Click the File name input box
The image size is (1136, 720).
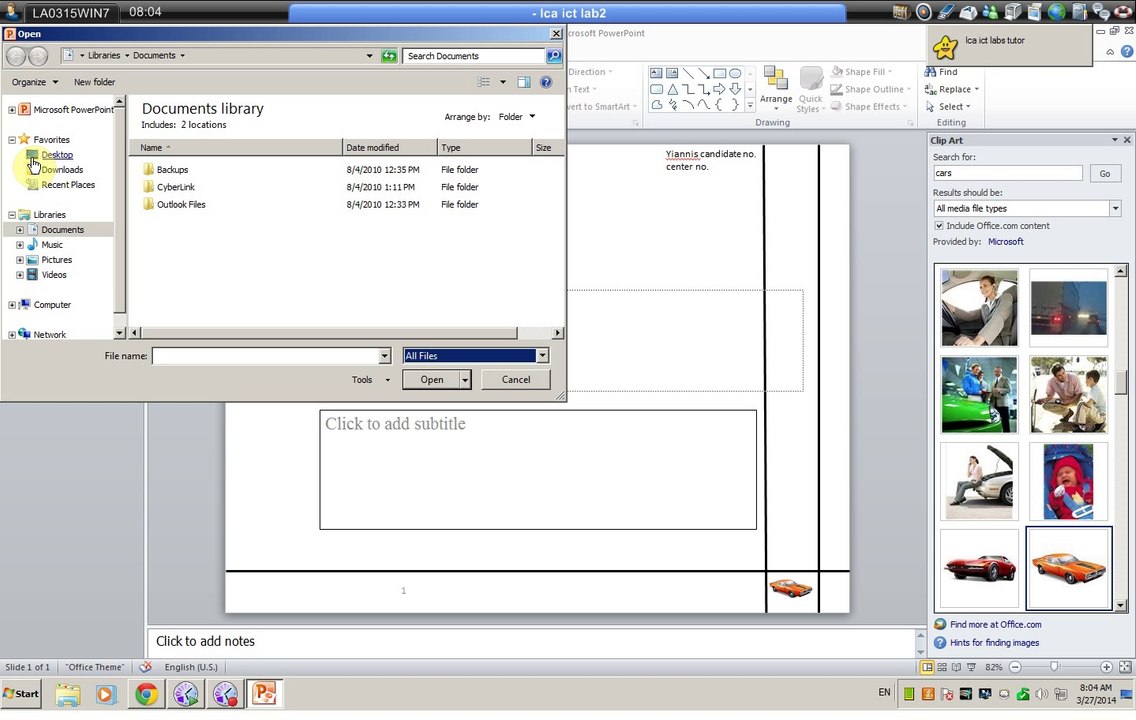coord(266,356)
